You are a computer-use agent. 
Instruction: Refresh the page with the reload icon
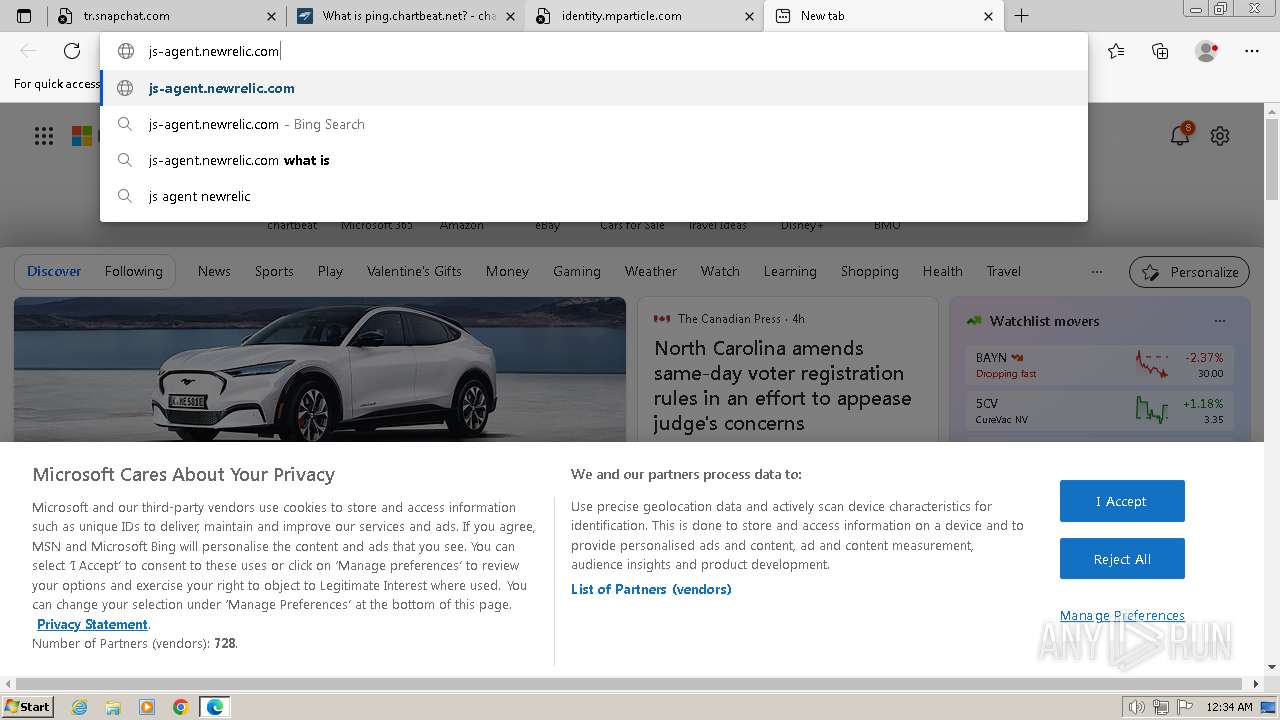pos(72,51)
